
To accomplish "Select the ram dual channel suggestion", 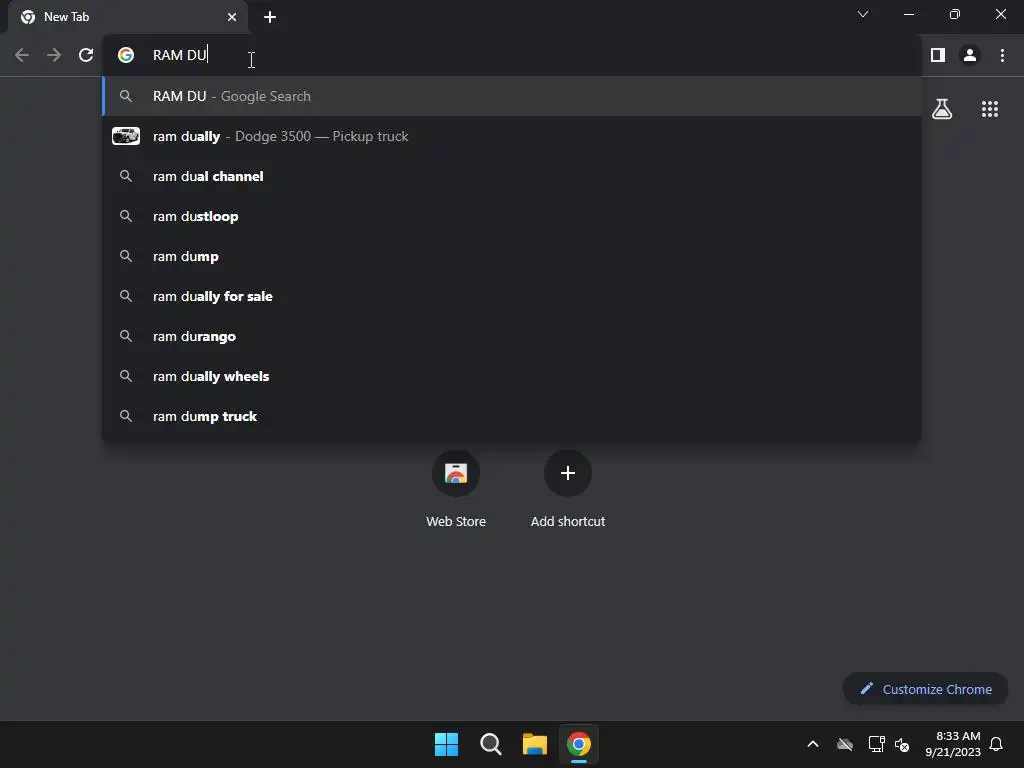I will 512,176.
